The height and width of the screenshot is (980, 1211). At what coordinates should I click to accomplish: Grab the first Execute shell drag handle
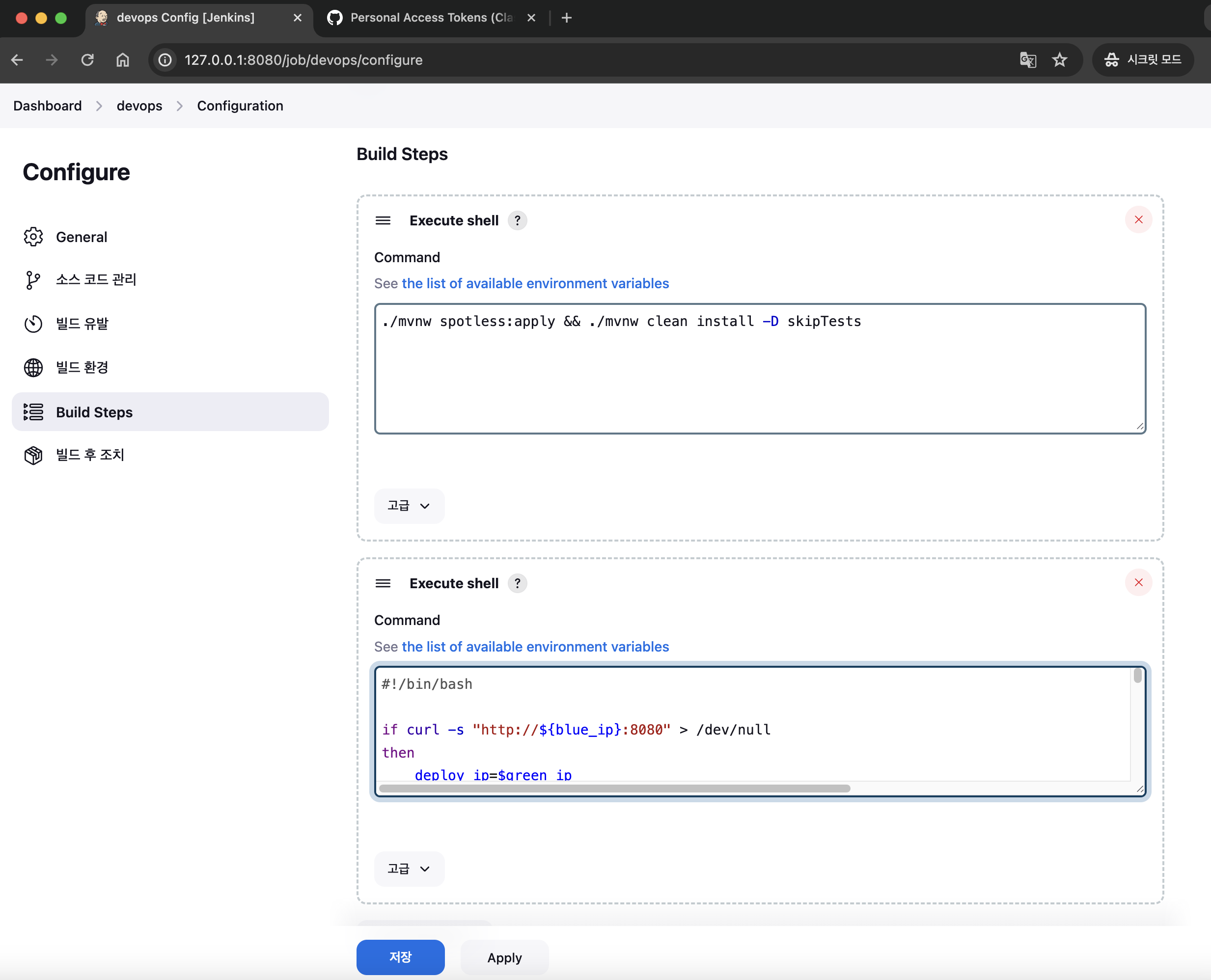(x=383, y=220)
